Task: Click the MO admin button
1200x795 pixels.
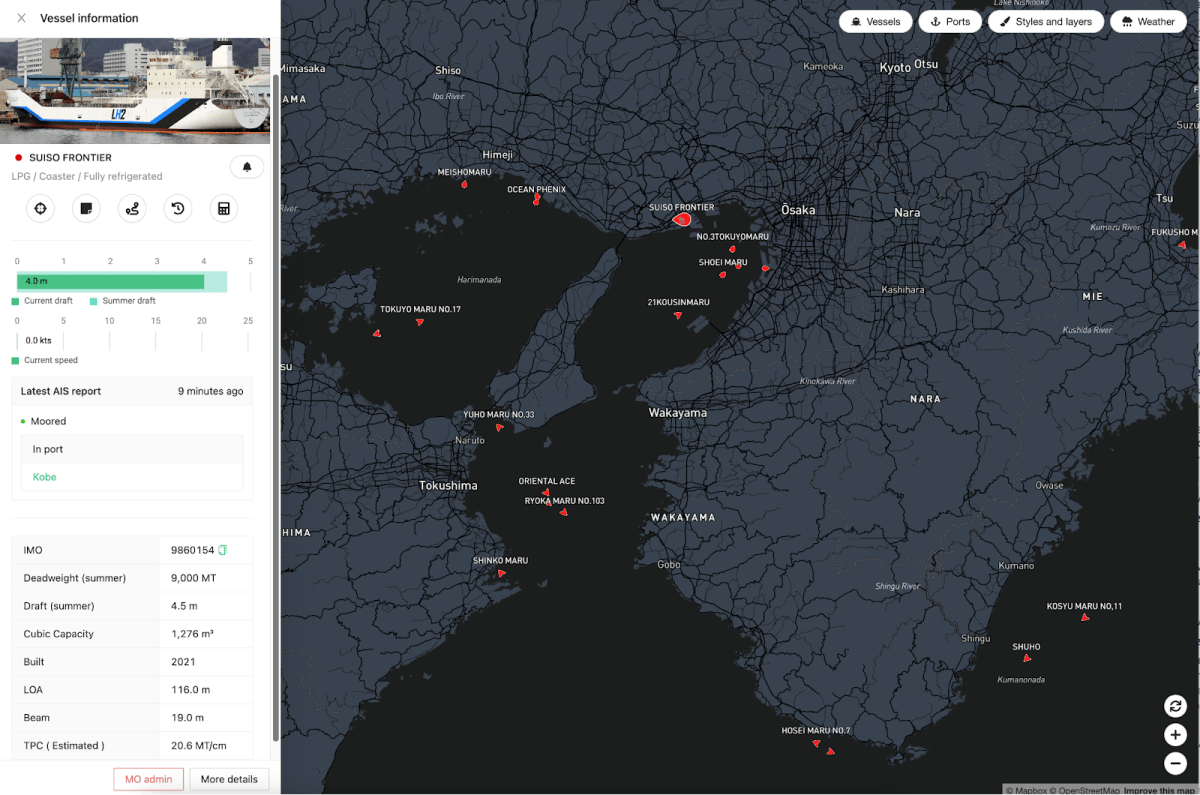Action: tap(148, 779)
